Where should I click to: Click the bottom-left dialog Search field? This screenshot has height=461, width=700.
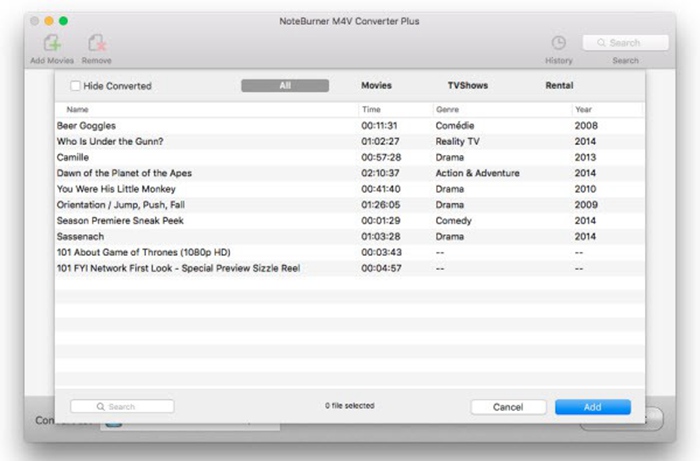(x=122, y=407)
